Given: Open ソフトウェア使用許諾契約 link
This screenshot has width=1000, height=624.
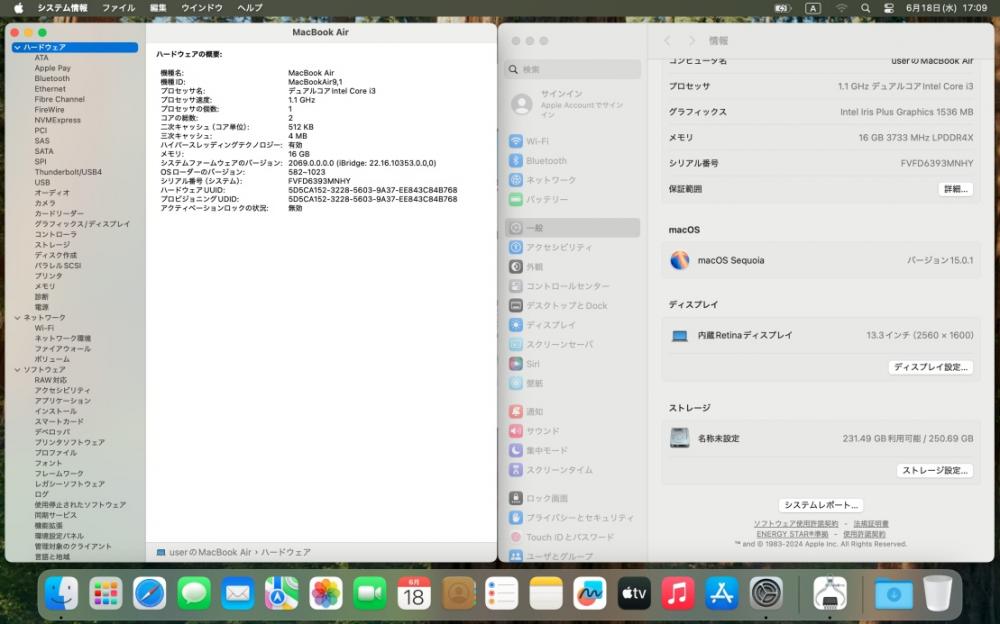Looking at the screenshot, I should coord(796,524).
